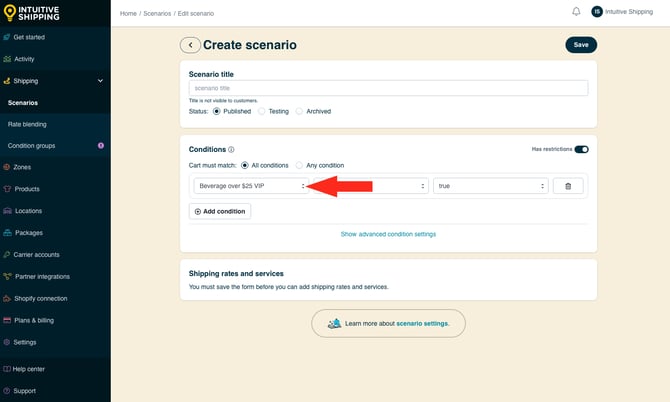670x402 pixels.
Task: Click the Help center book icon
Action: (x=6, y=369)
